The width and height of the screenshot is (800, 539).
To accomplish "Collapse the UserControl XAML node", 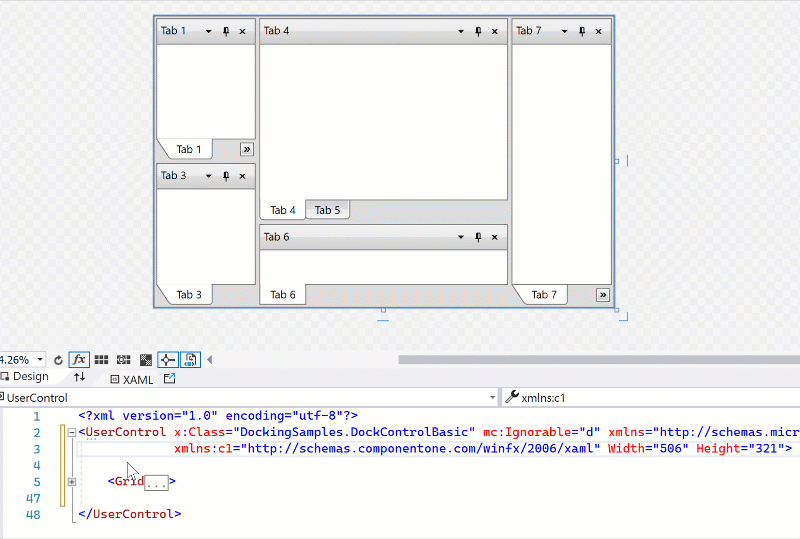I will pos(71,432).
